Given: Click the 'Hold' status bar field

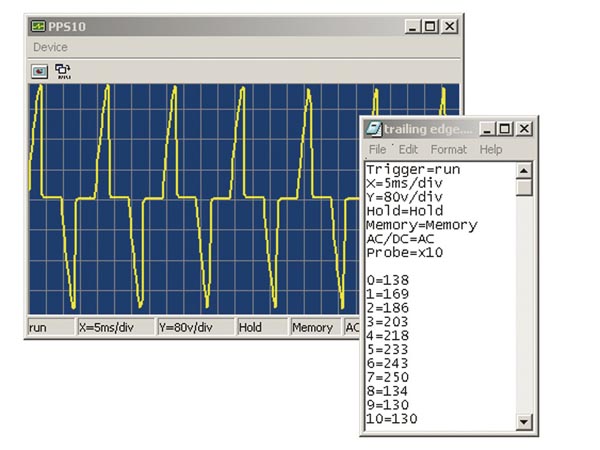Looking at the screenshot, I should 262,328.
